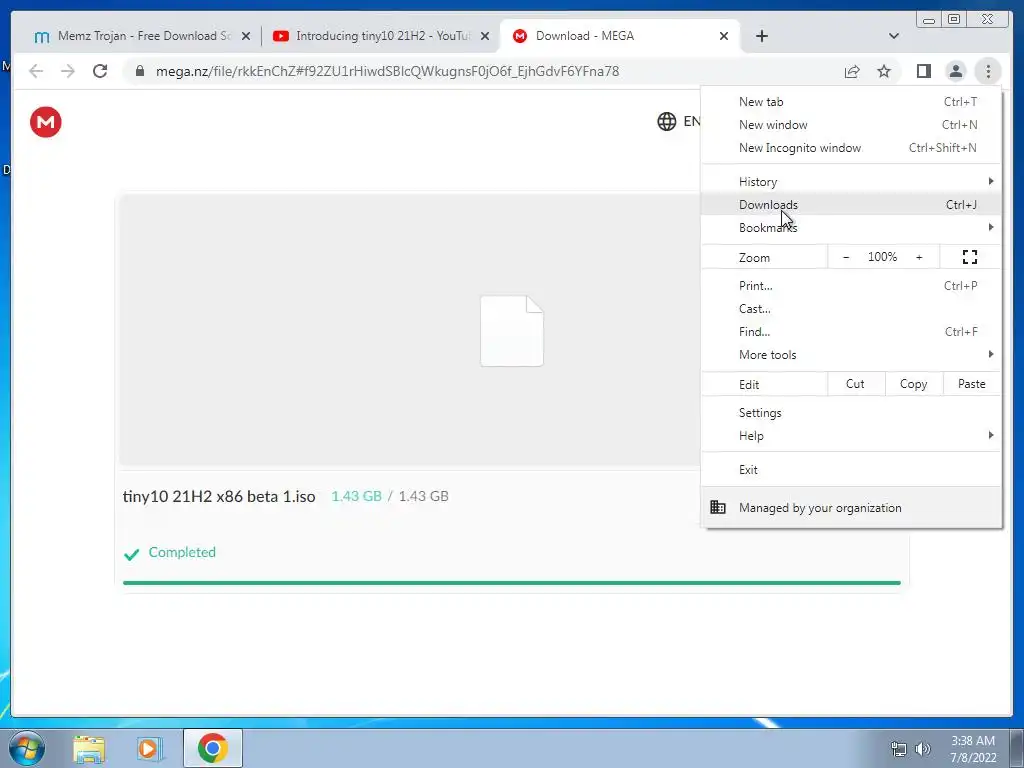Decrease zoom with the minus button
The image size is (1024, 768).
click(x=846, y=257)
